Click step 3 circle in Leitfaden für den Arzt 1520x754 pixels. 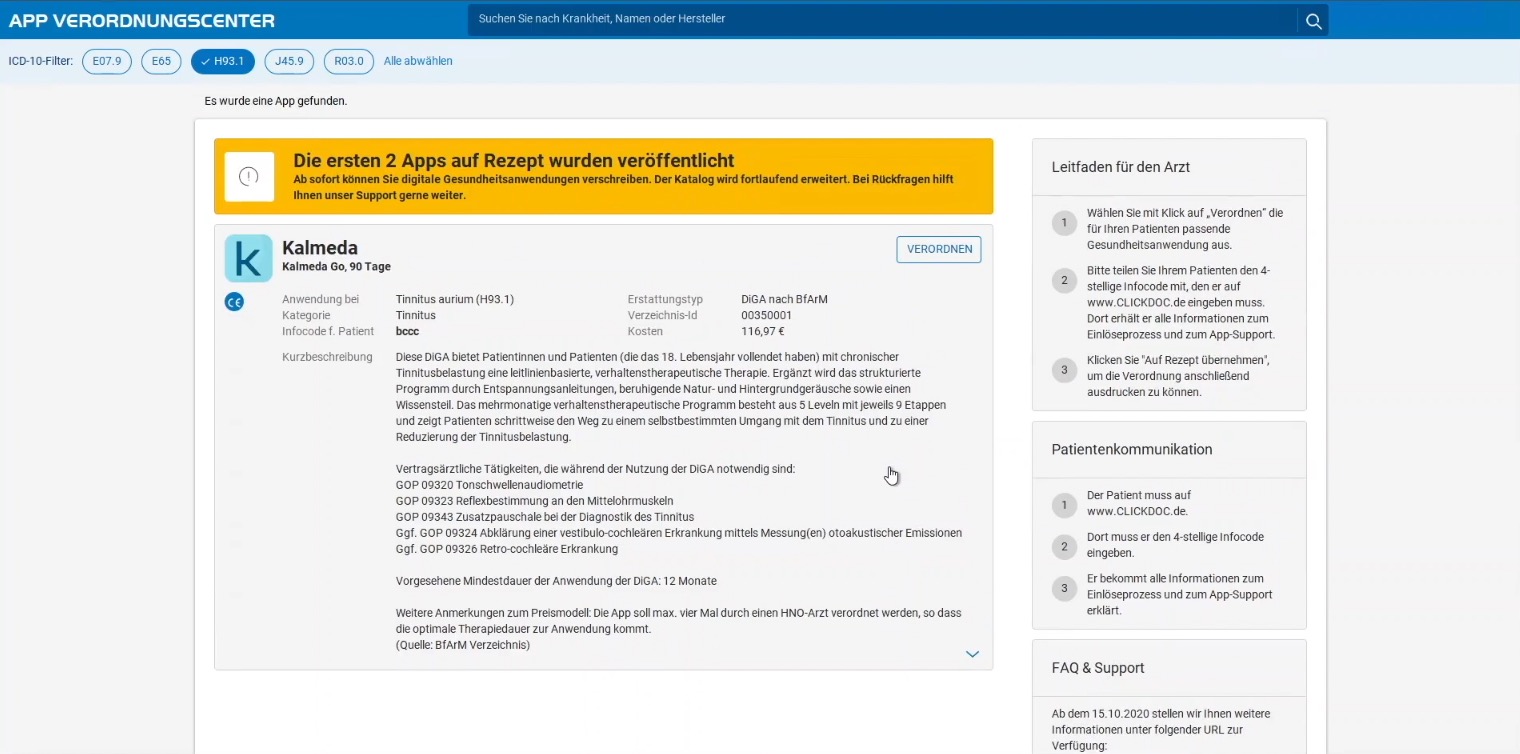(1064, 369)
